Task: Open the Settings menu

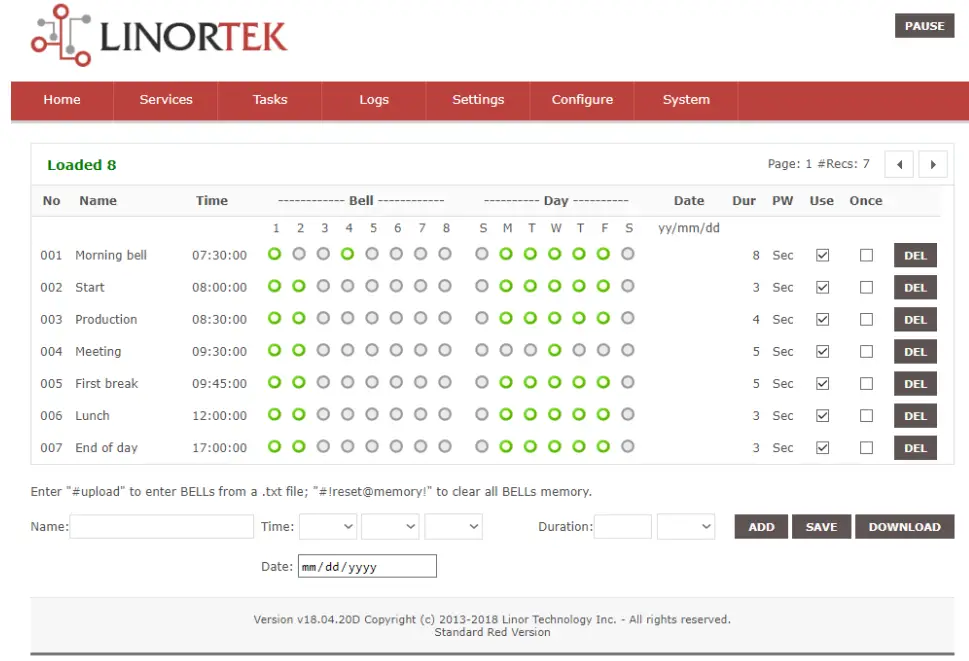Action: click(477, 100)
